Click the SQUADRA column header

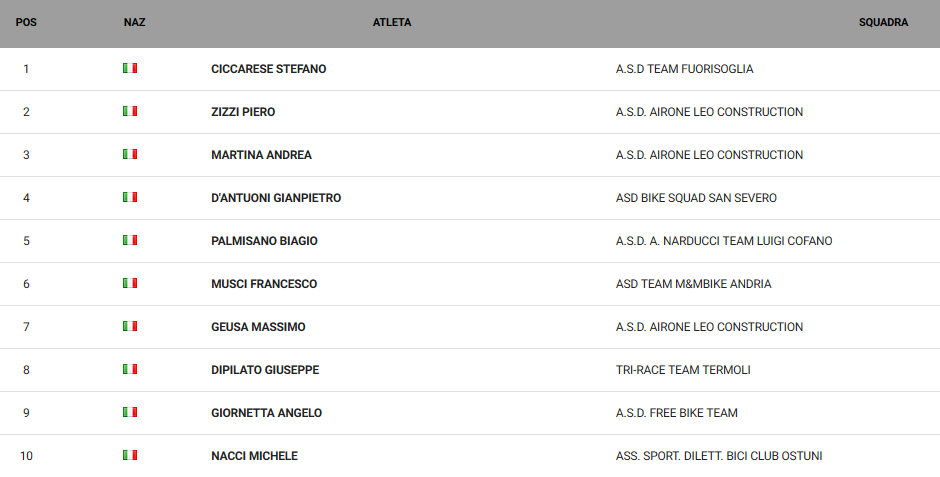click(x=883, y=22)
